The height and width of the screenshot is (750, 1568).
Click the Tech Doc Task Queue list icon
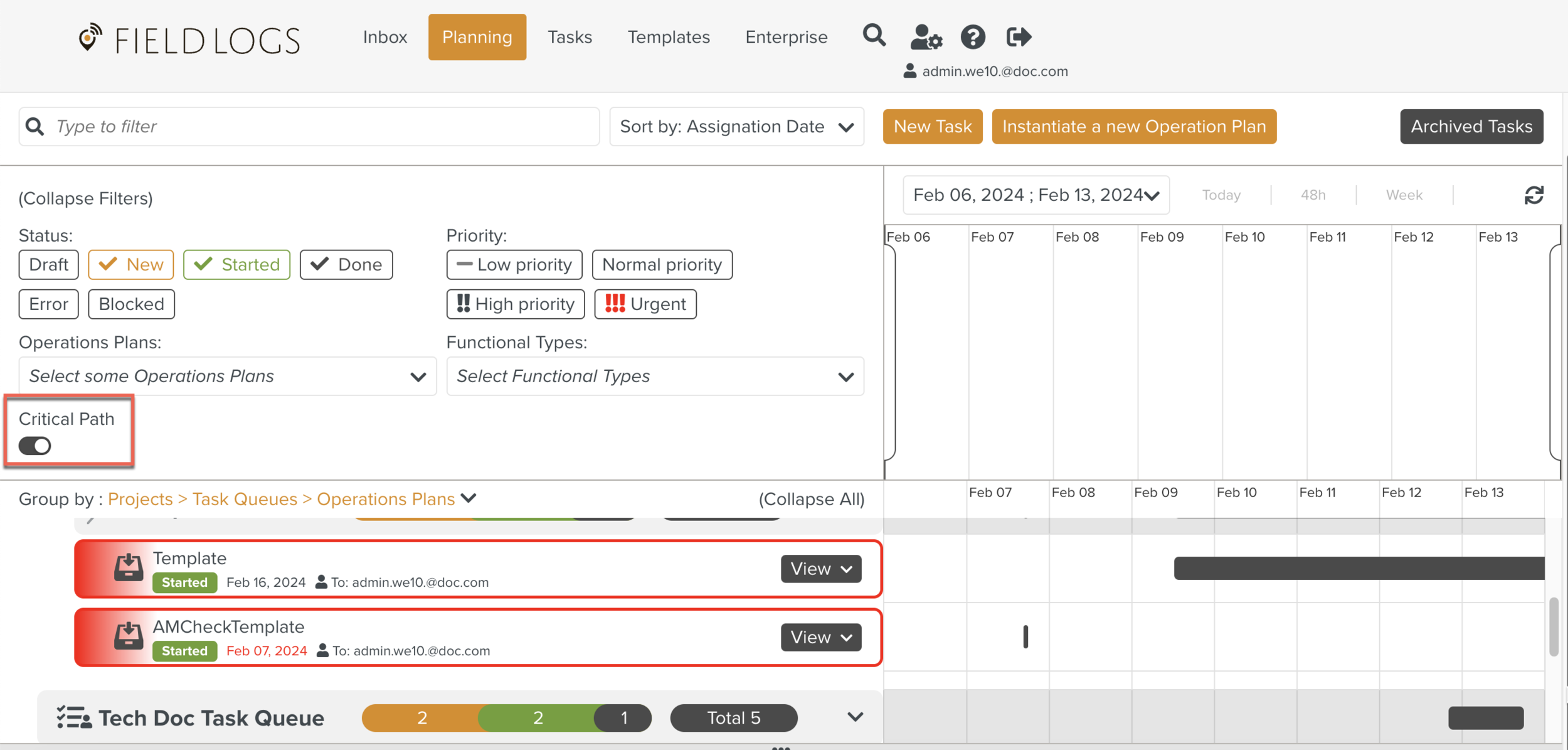(74, 717)
